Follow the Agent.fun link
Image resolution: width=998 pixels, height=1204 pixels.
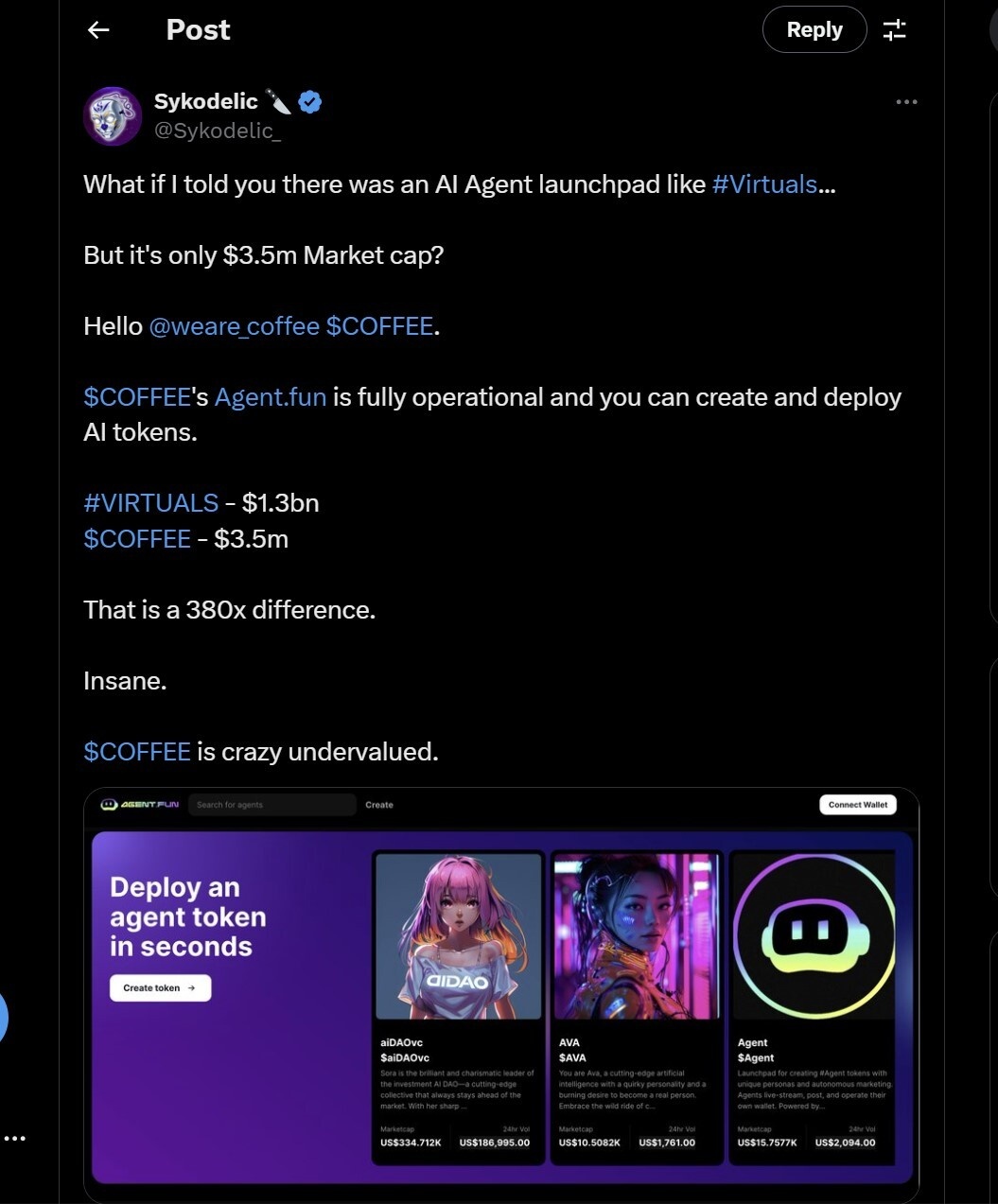271,397
